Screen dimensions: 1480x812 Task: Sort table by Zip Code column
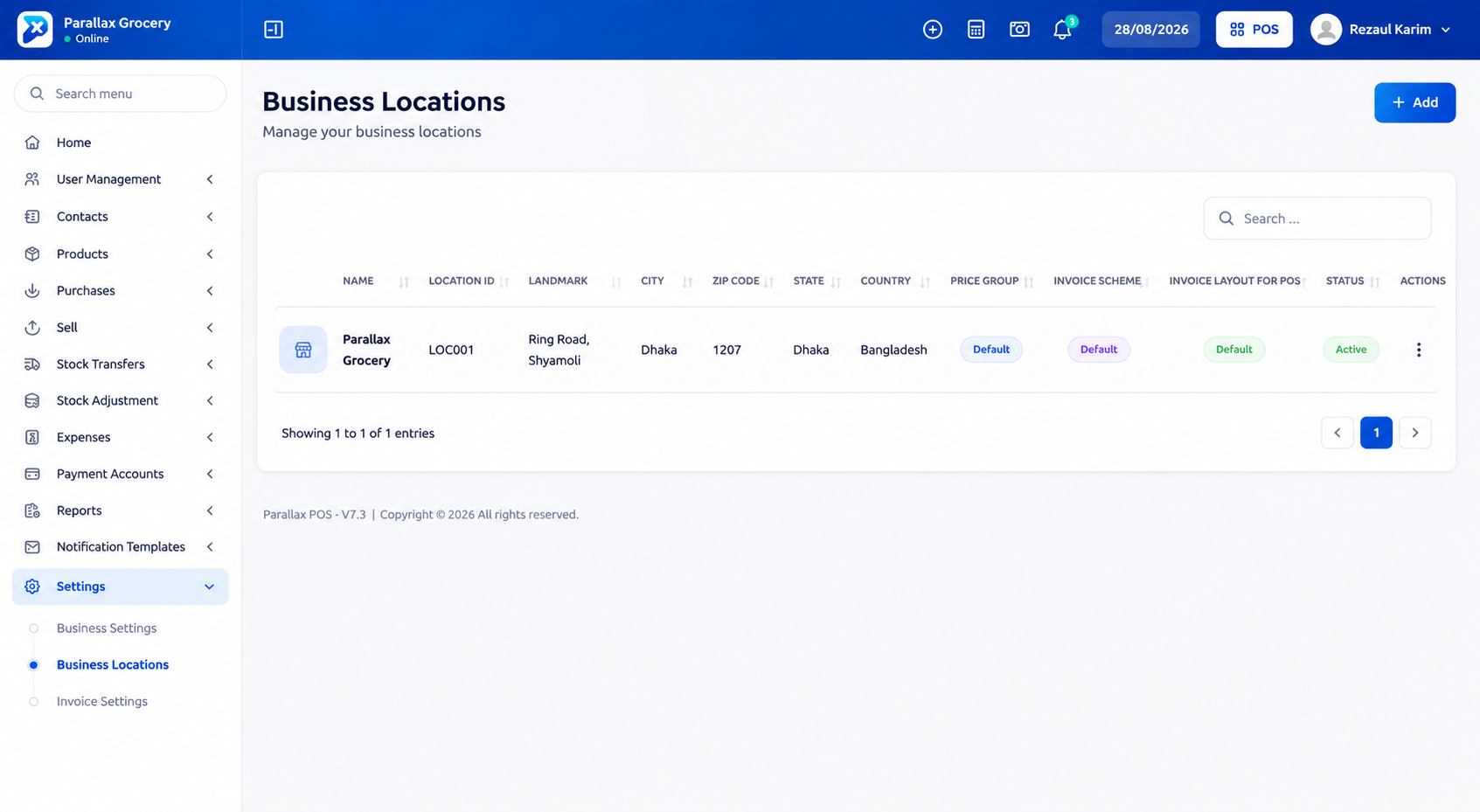pyautogui.click(x=743, y=281)
